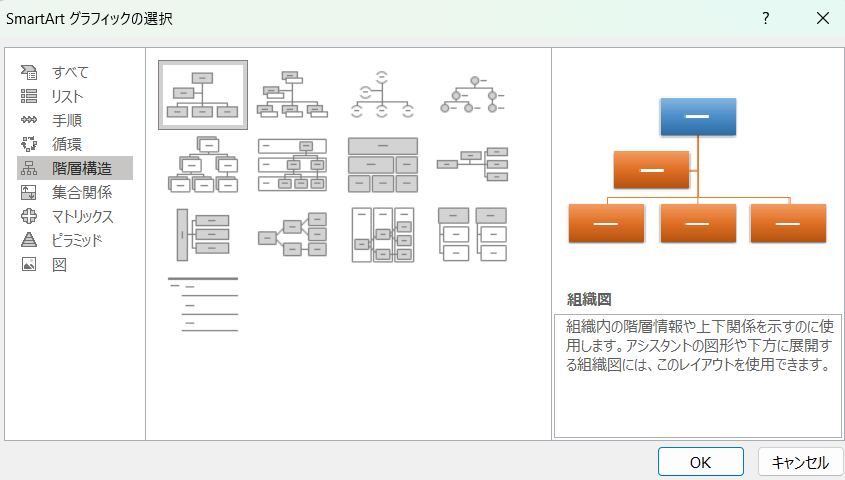Image resolution: width=845 pixels, height=480 pixels.
Task: Choose the stacked-box Hierarchy layout thumbnail
Action: (203, 165)
